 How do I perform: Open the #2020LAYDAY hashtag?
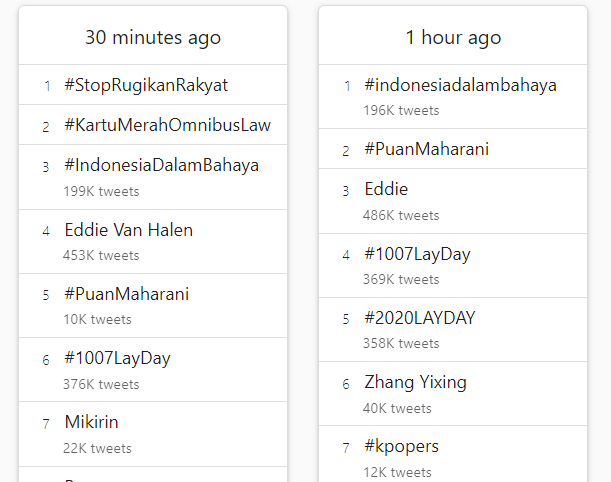(420, 318)
